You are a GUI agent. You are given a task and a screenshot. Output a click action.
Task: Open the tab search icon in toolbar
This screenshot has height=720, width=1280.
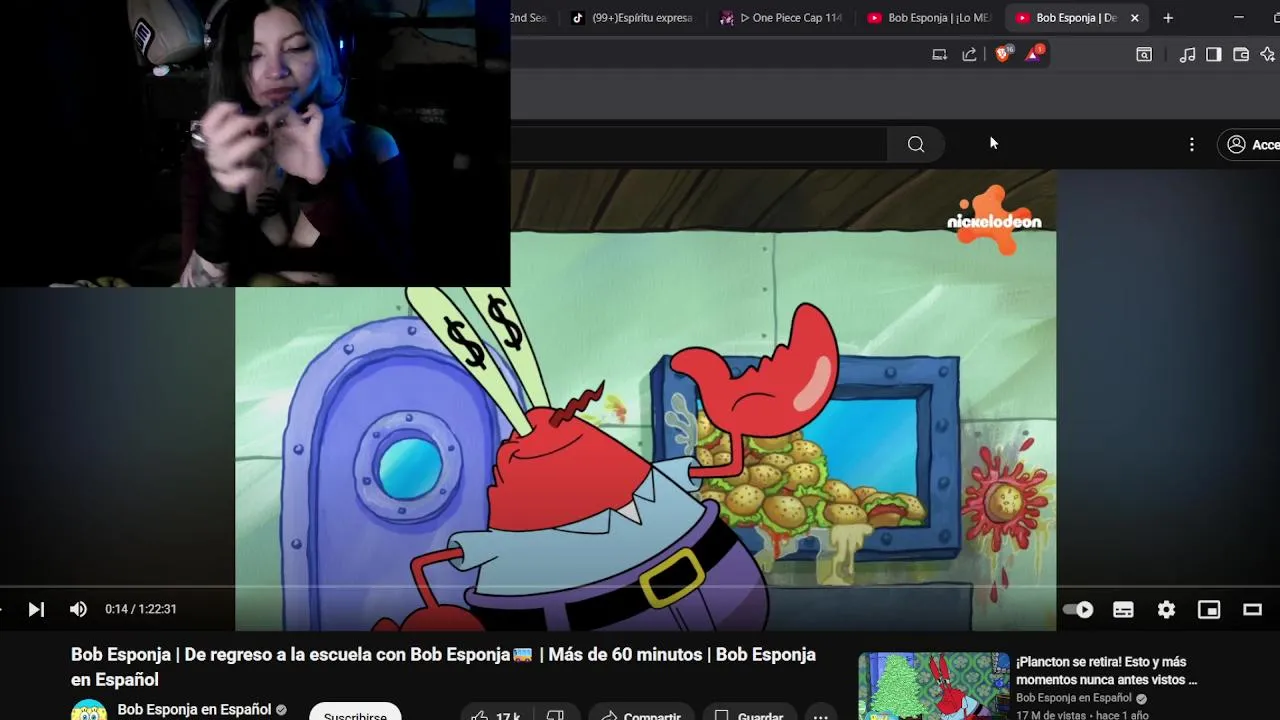pos(1144,54)
